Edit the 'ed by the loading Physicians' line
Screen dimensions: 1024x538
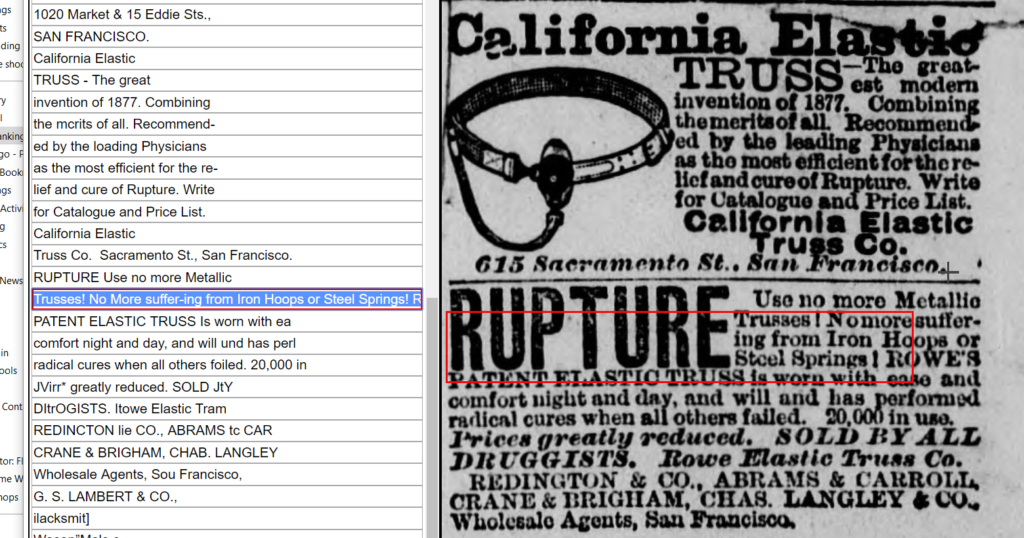coord(227,146)
